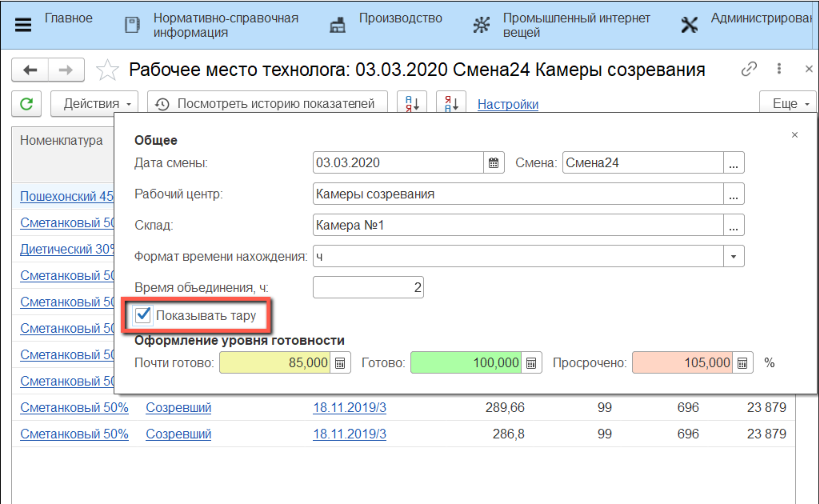Screen dimensions: 819x504
Task: Add page to favorites with star icon
Action: click(106, 70)
